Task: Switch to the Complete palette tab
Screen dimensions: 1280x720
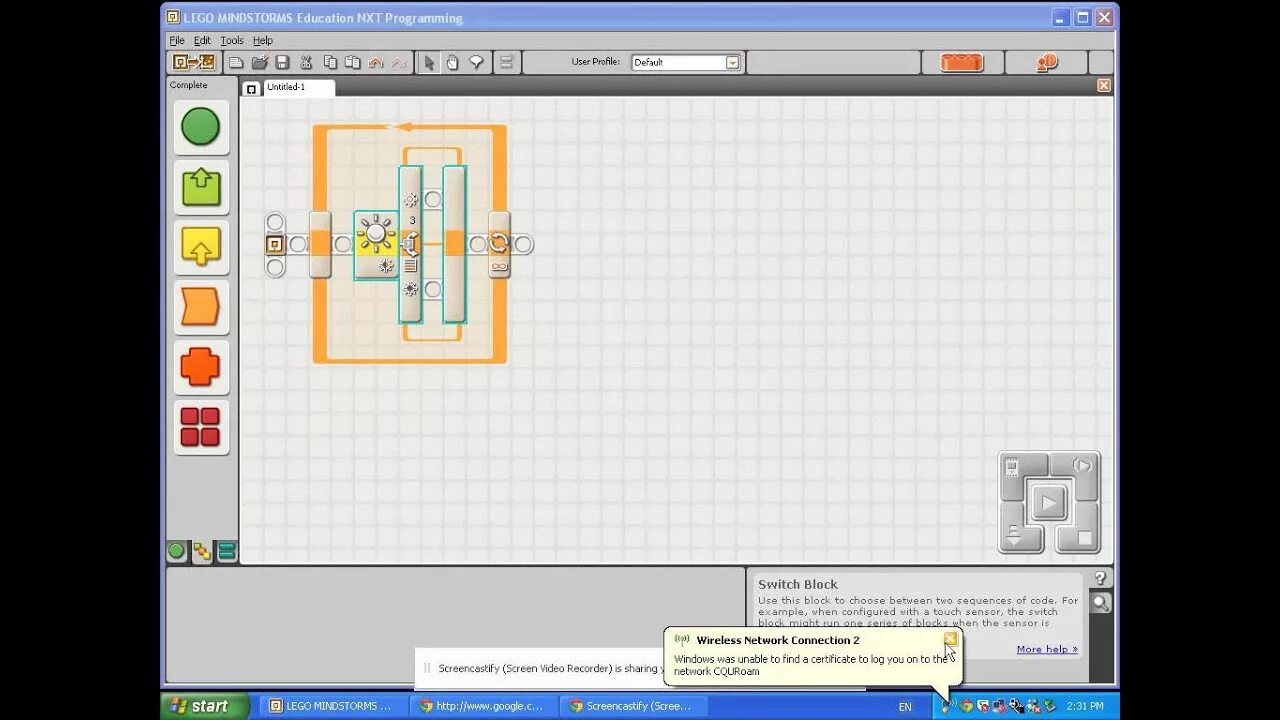Action: click(202, 551)
